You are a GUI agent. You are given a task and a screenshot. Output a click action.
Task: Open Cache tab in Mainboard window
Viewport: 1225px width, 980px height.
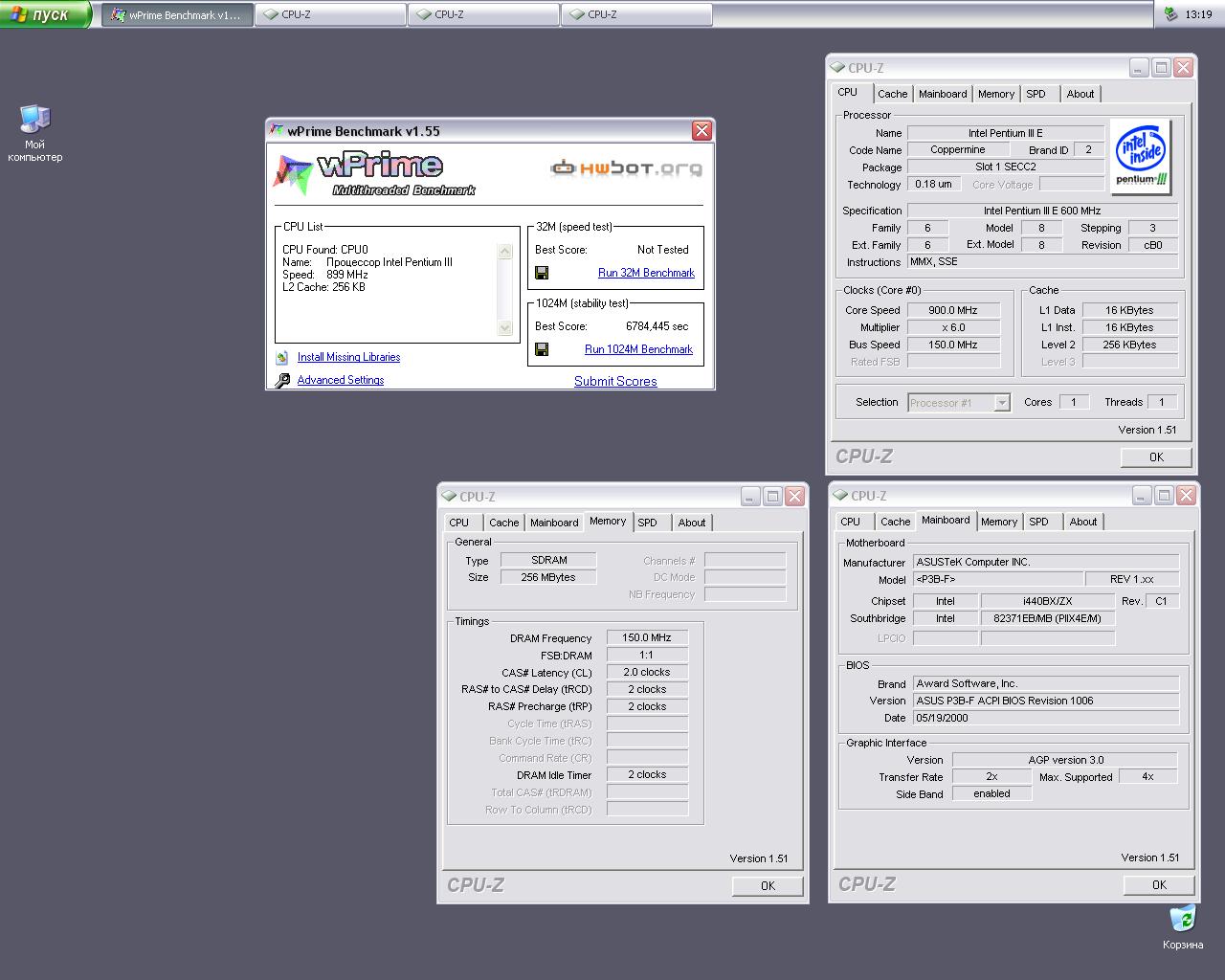click(895, 522)
